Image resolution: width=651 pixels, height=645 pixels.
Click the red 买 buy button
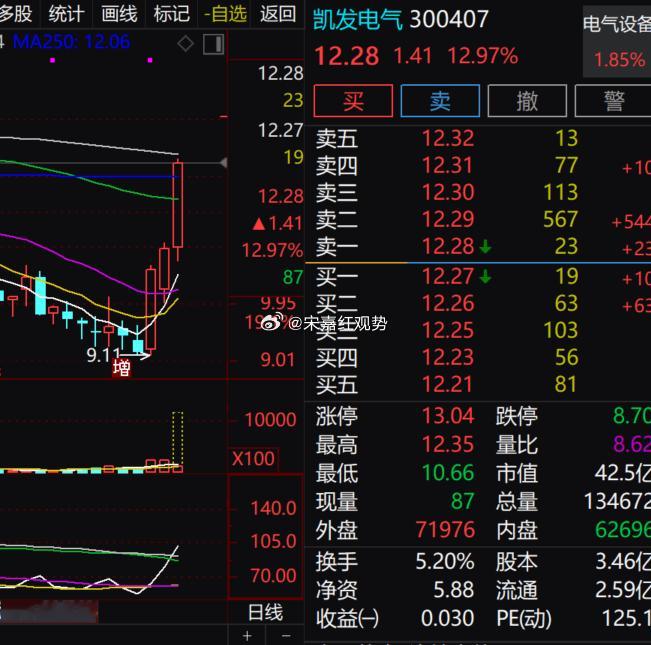click(353, 101)
